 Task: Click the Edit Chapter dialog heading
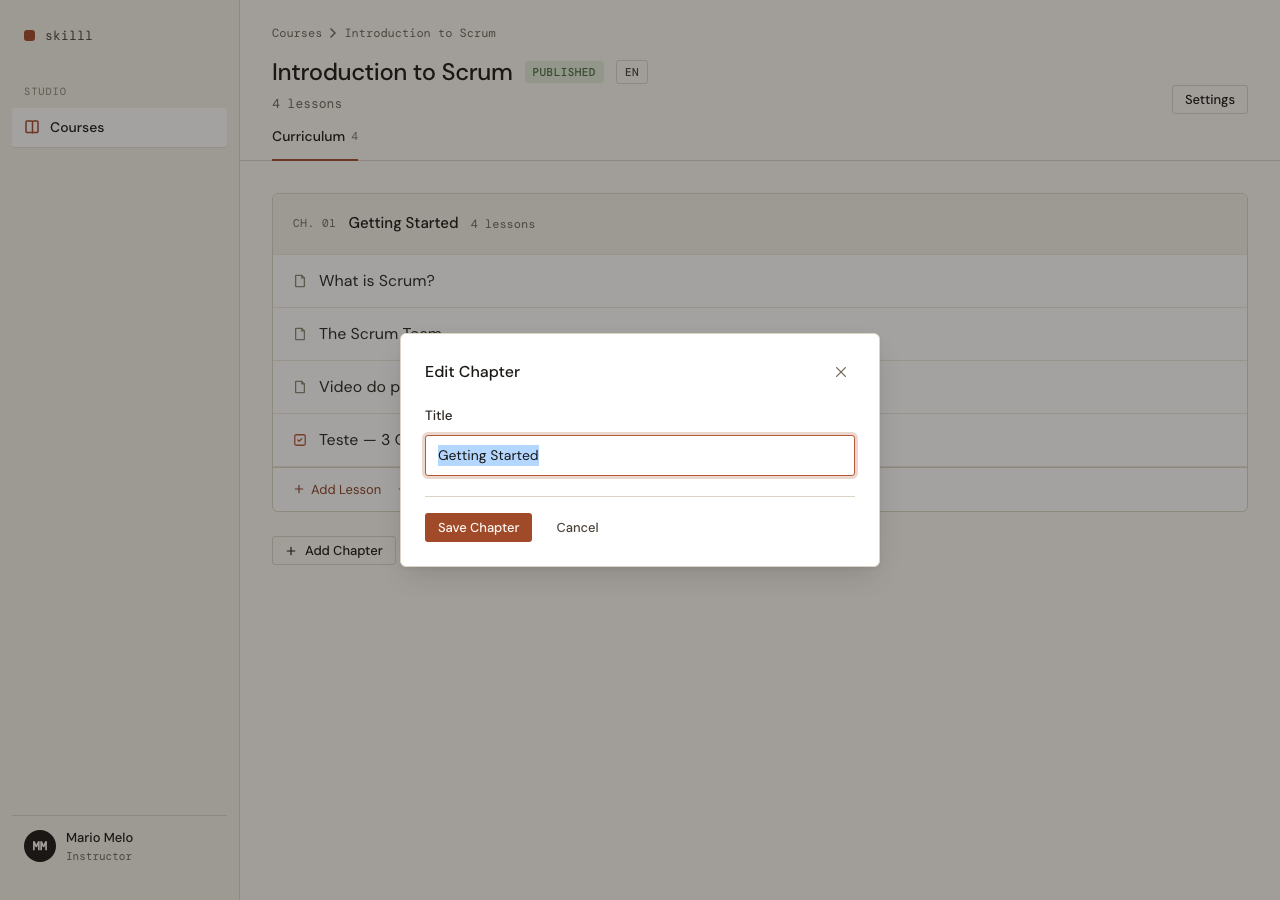472,372
